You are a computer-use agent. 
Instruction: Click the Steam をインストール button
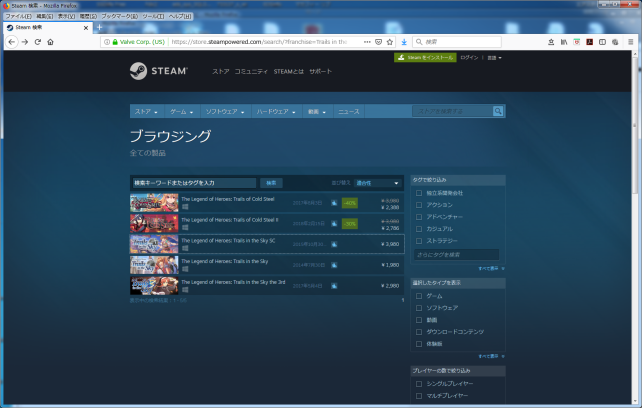pyautogui.click(x=425, y=58)
